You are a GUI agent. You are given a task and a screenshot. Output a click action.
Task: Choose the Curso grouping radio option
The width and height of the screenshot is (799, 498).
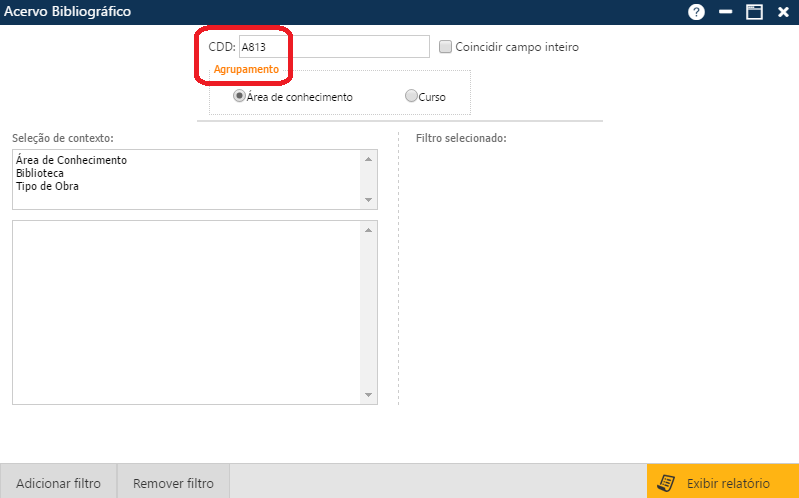point(411,97)
